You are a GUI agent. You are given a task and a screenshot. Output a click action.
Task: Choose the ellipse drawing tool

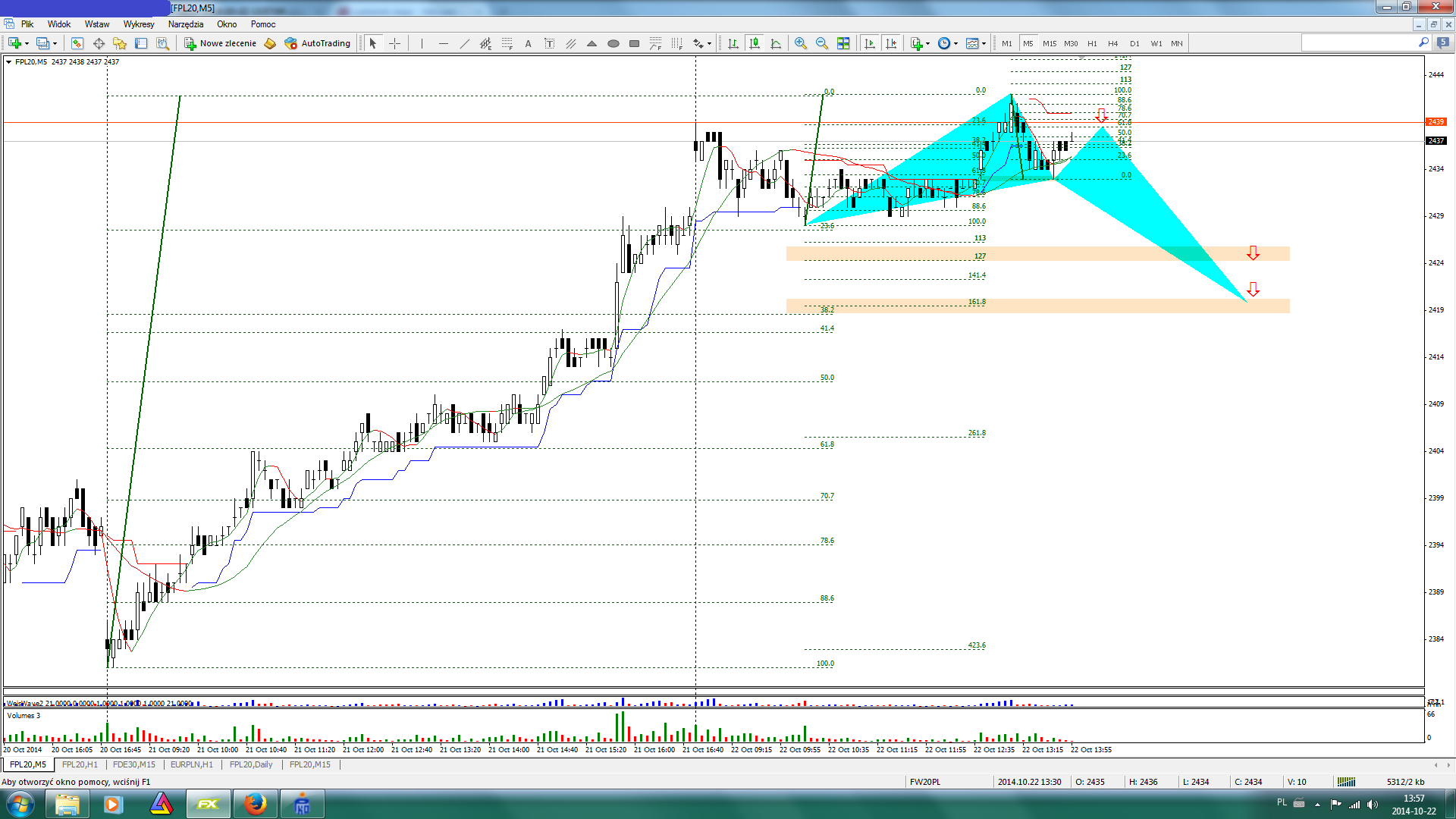(x=613, y=43)
